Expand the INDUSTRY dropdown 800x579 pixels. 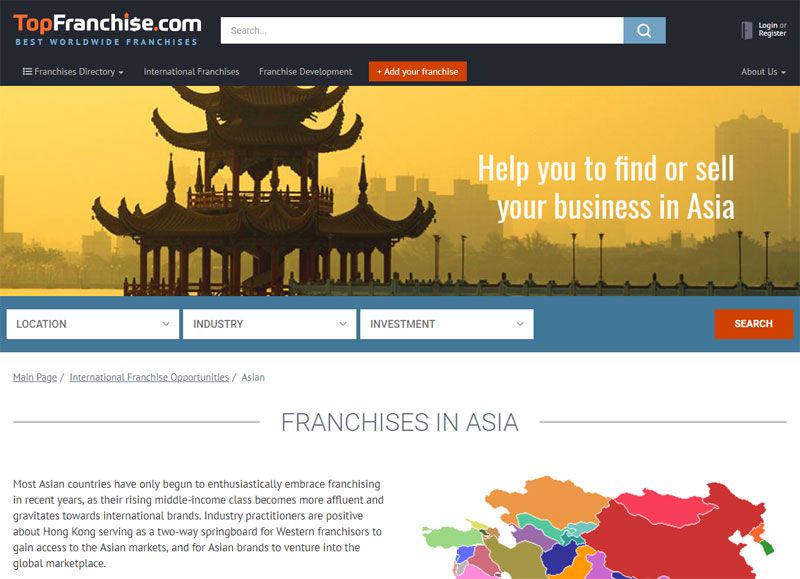point(269,324)
